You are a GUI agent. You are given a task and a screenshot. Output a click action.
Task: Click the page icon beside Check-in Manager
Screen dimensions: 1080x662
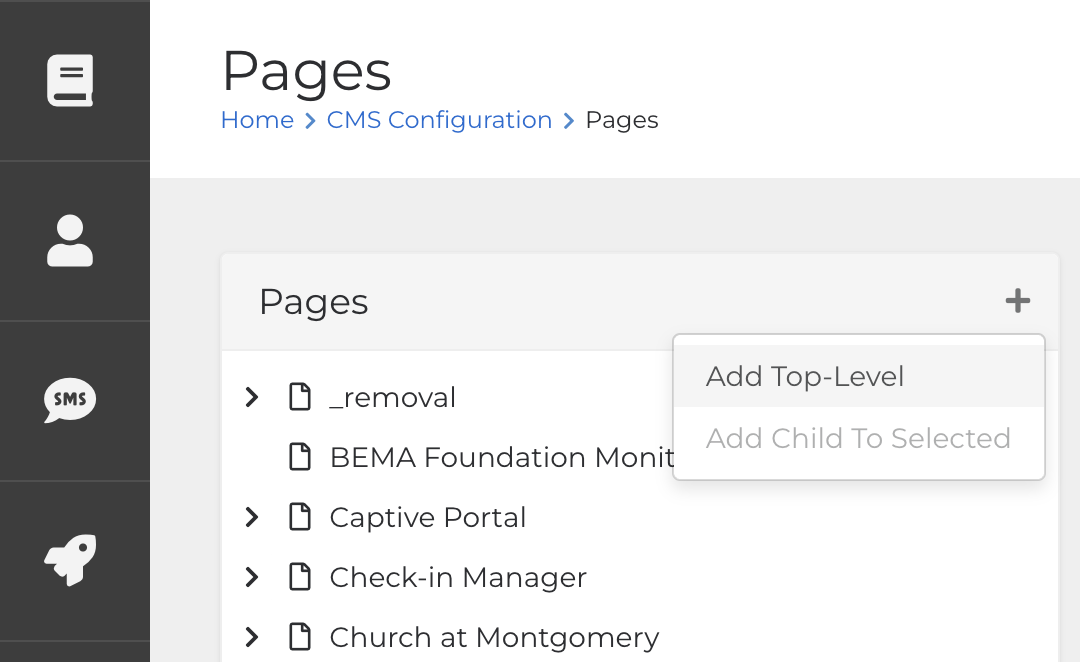pyautogui.click(x=300, y=577)
